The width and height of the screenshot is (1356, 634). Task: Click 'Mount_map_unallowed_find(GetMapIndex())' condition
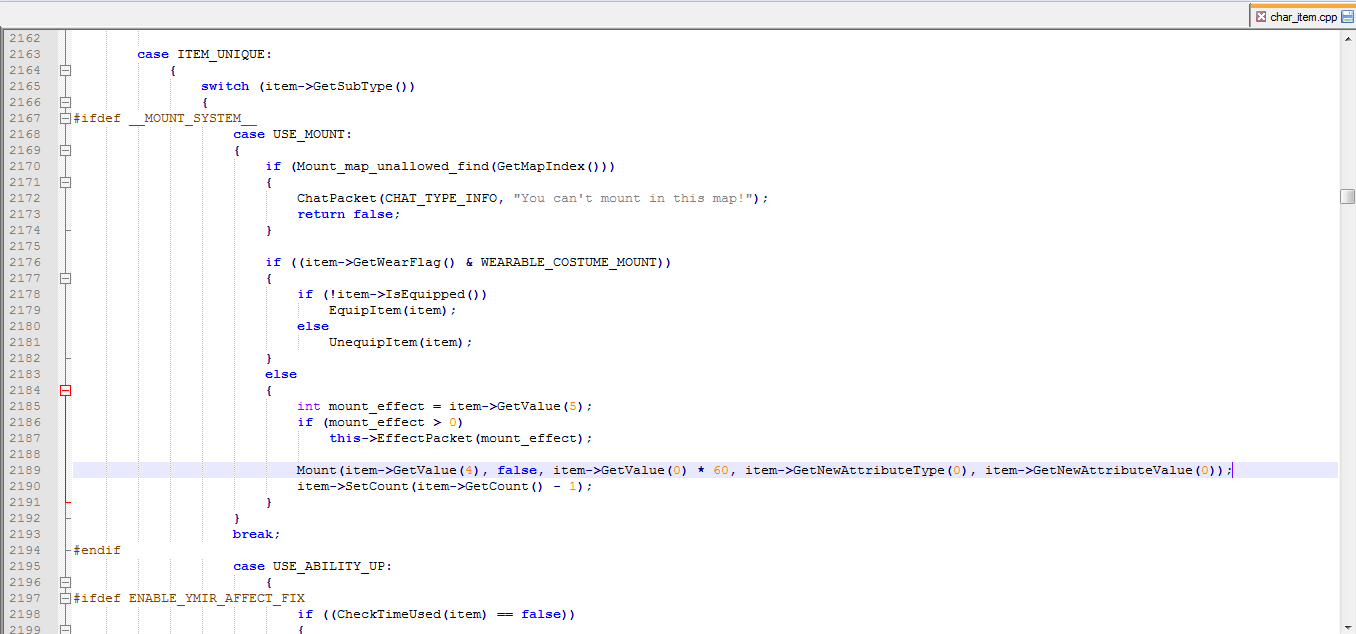point(451,166)
